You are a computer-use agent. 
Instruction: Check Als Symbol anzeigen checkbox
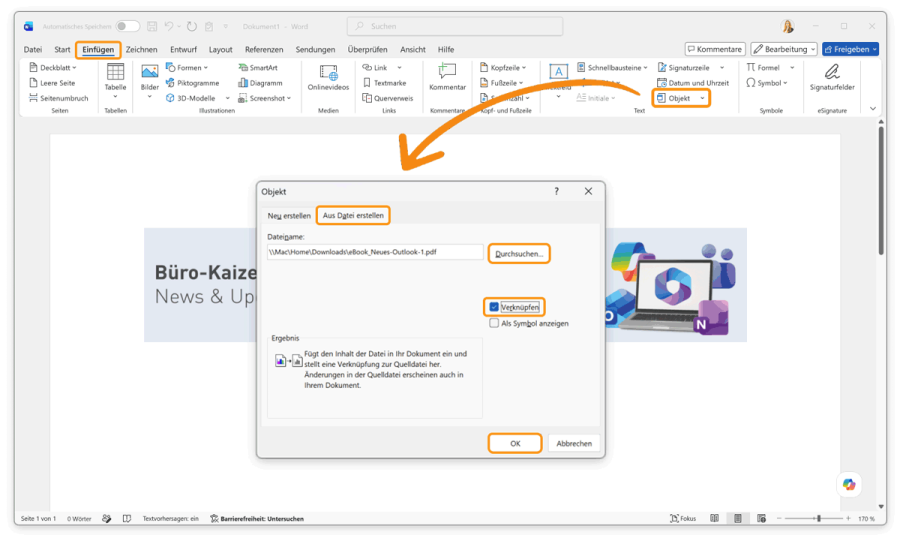[494, 324]
